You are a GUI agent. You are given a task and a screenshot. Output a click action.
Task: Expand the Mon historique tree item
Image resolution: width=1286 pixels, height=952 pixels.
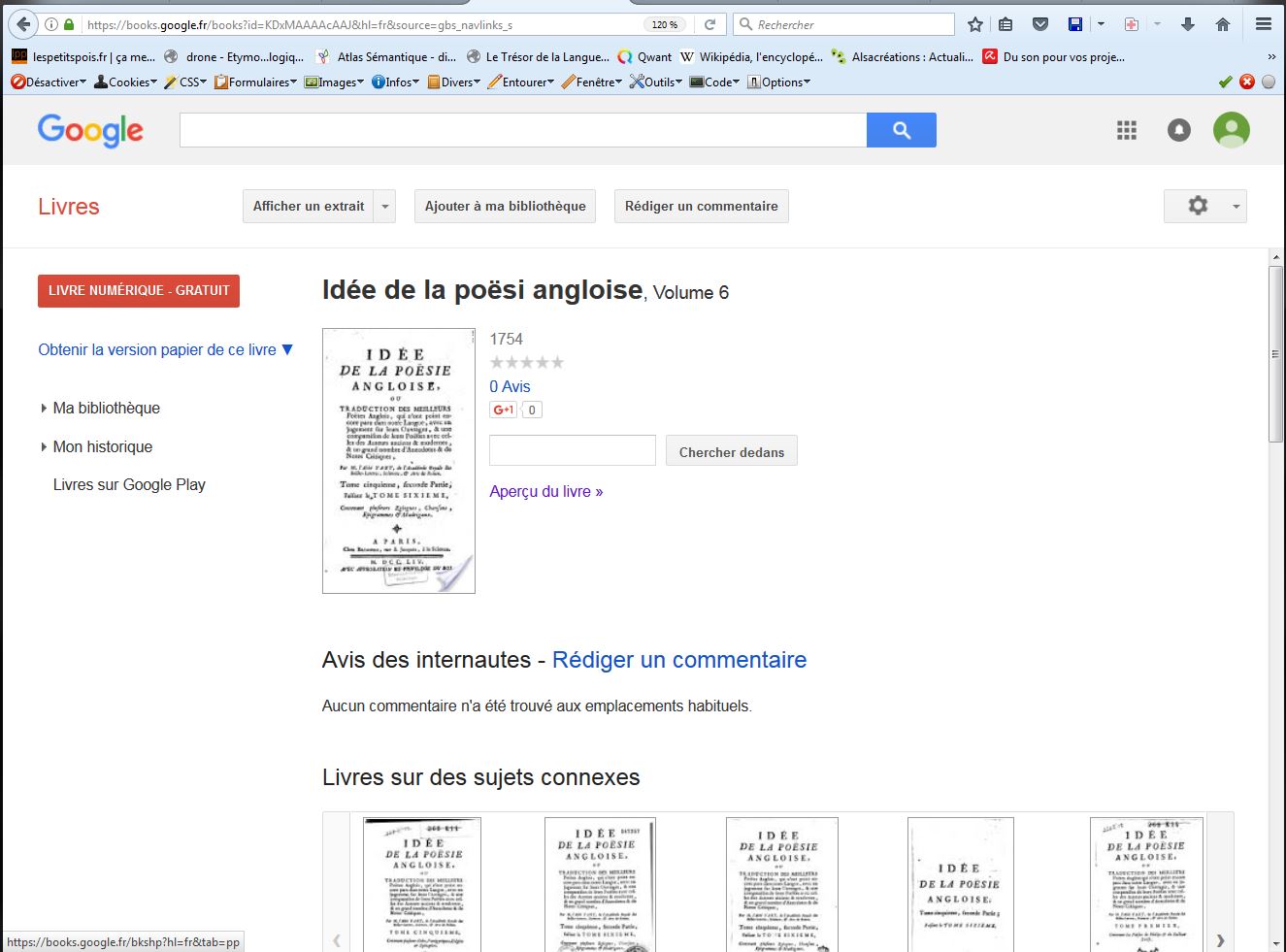(44, 447)
